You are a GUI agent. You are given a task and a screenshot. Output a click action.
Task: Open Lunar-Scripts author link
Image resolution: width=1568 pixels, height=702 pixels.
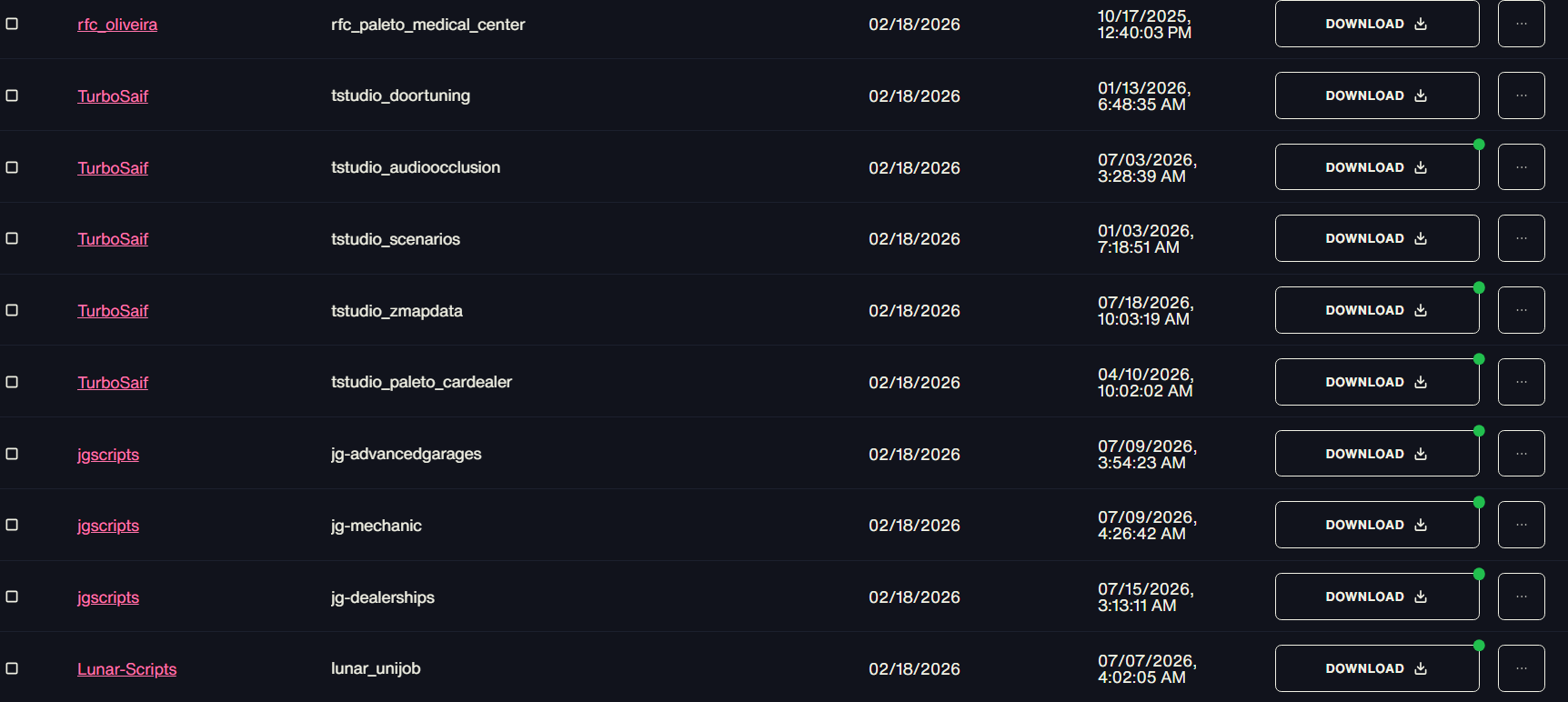(127, 669)
